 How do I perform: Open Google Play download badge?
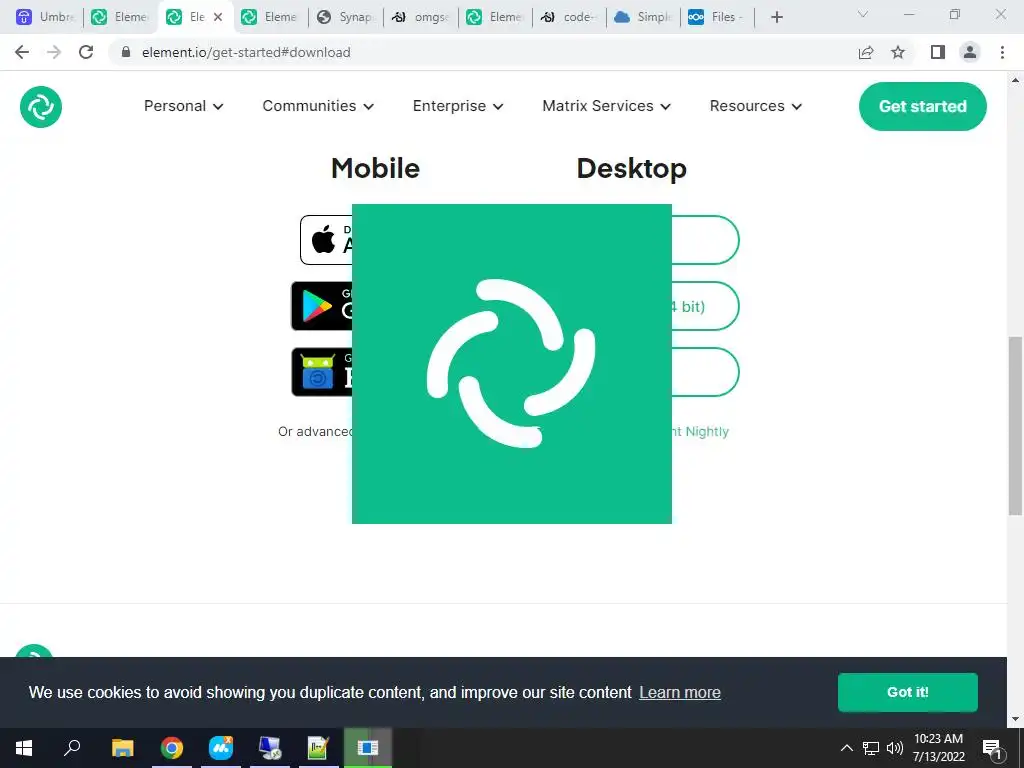pos(321,306)
